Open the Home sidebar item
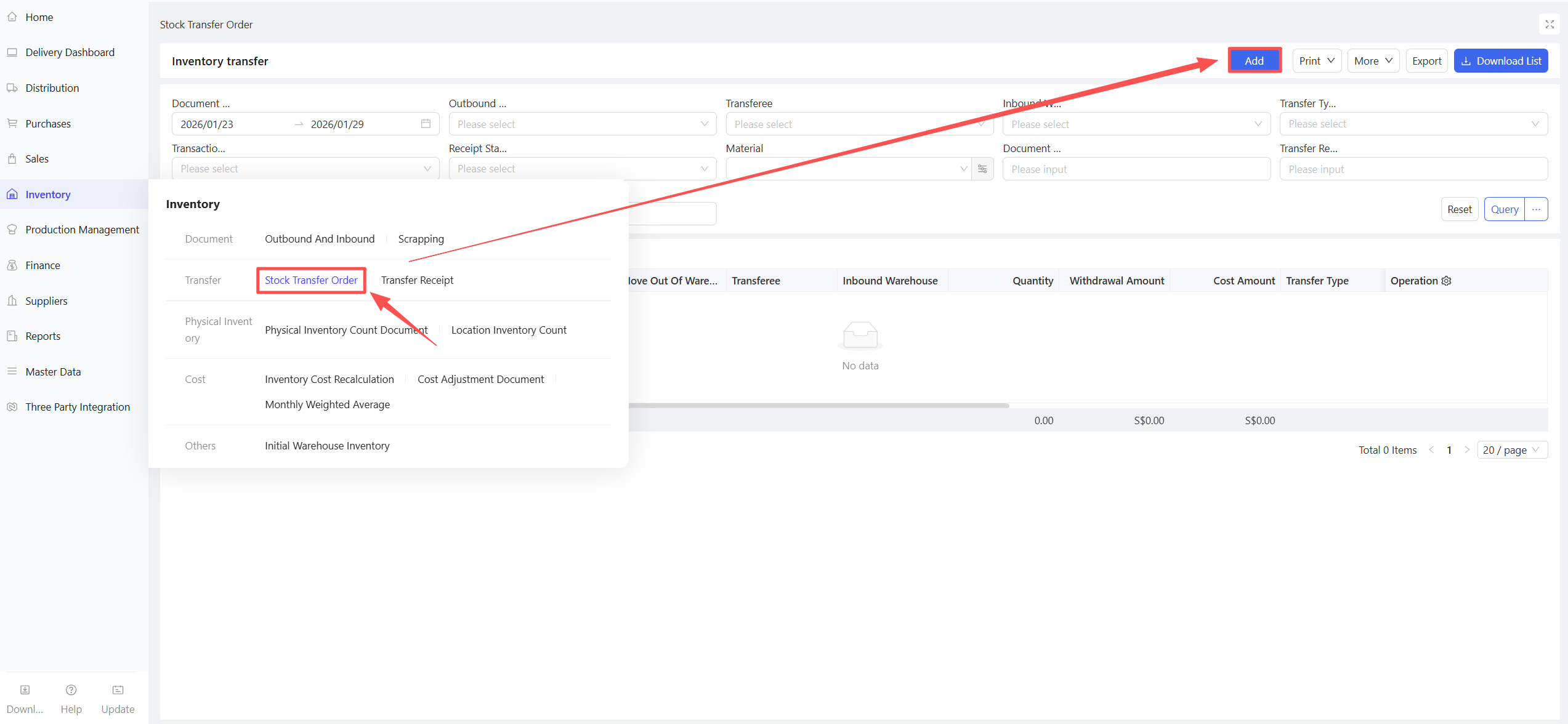This screenshot has height=724, width=1568. (39, 17)
